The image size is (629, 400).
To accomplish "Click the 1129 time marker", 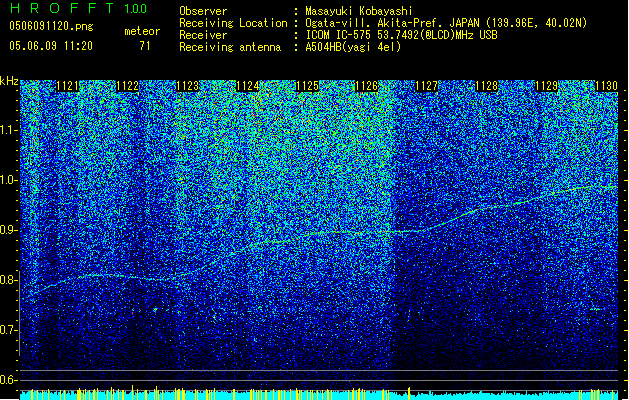I will point(546,86).
